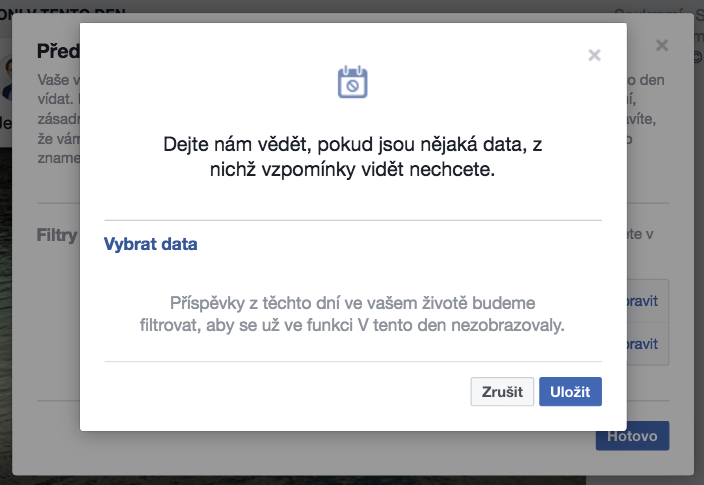Click the background dialog title starting 'Před'

click(58, 51)
